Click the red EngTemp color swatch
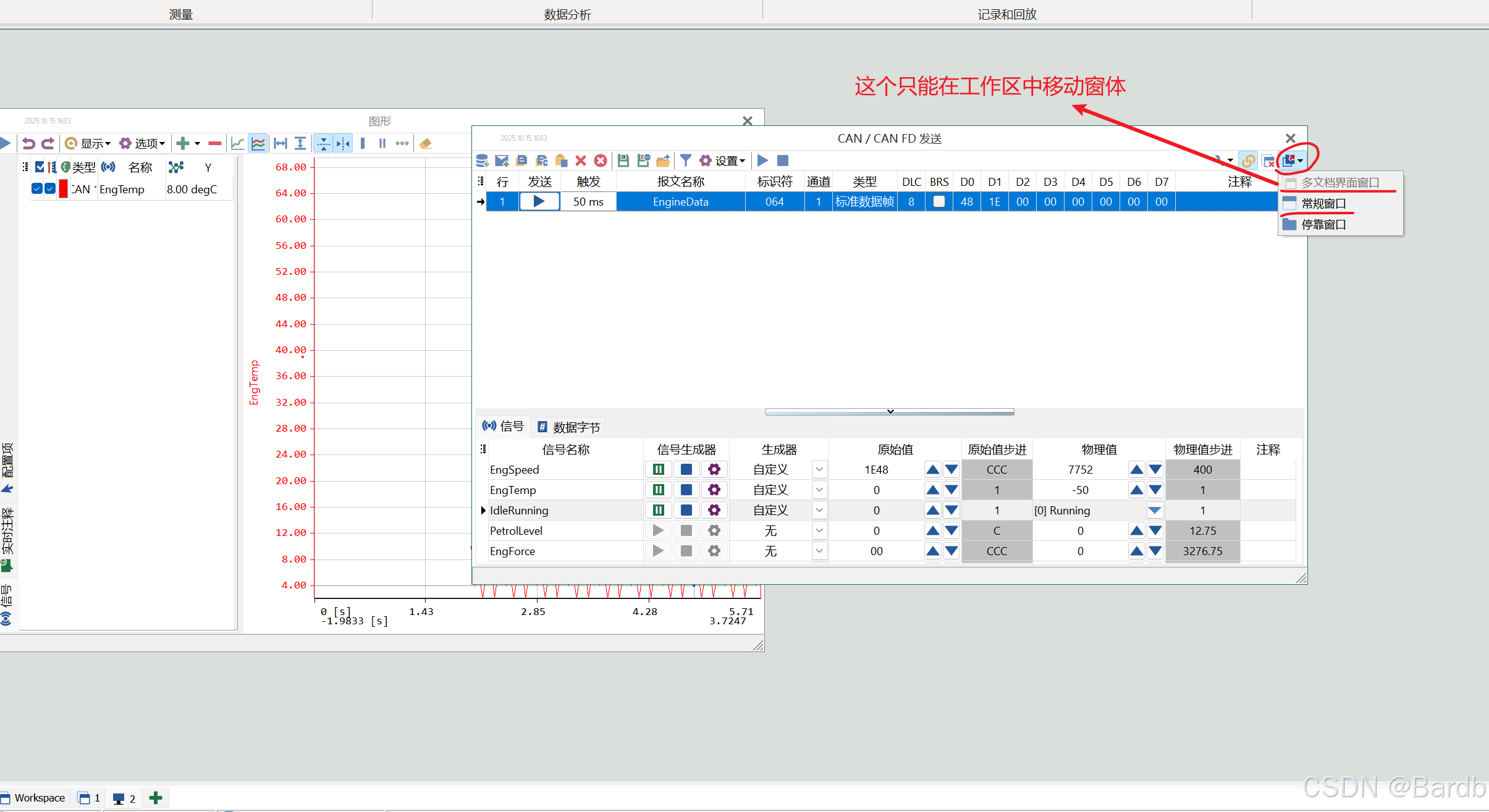The image size is (1489, 812). 63,189
